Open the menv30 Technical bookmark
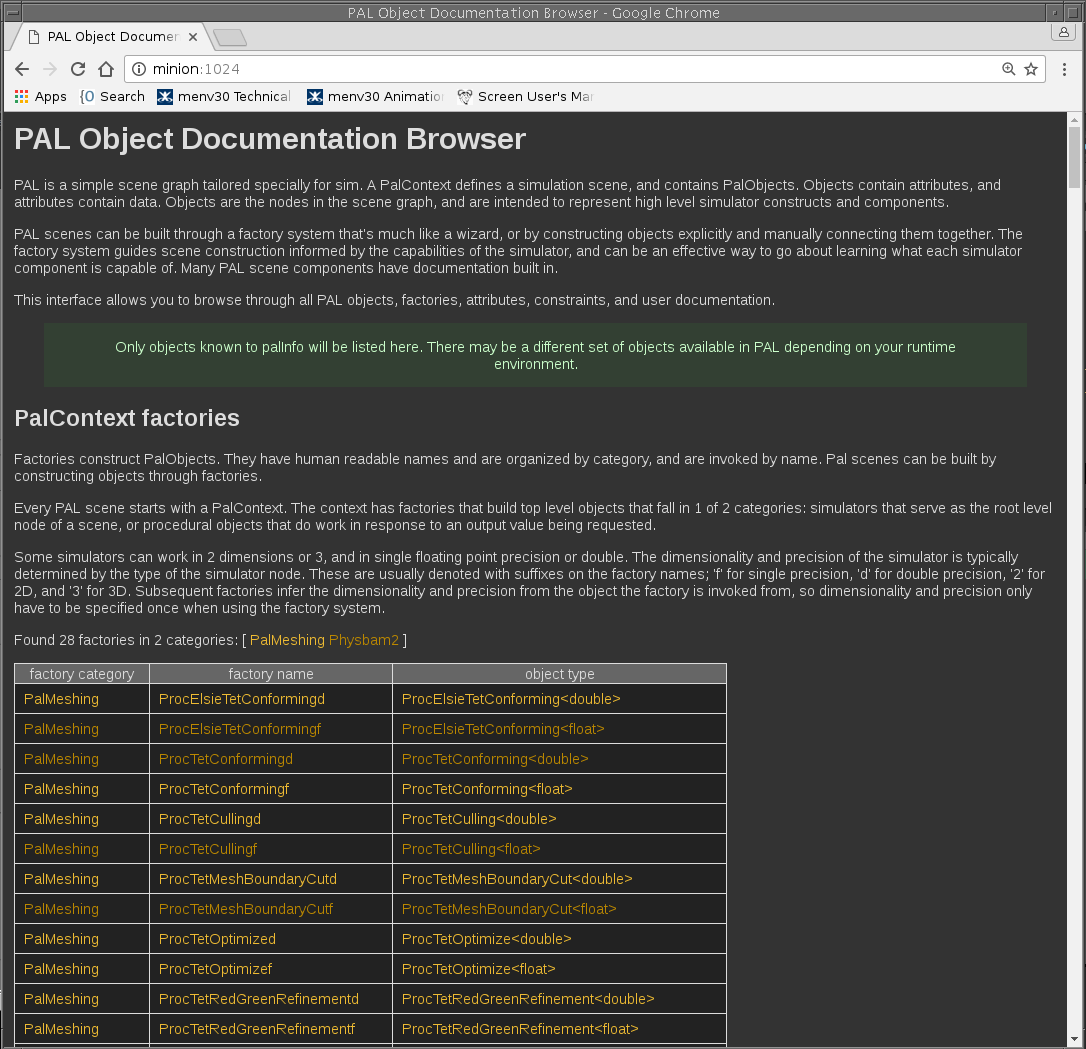The height and width of the screenshot is (1049, 1086). [224, 97]
